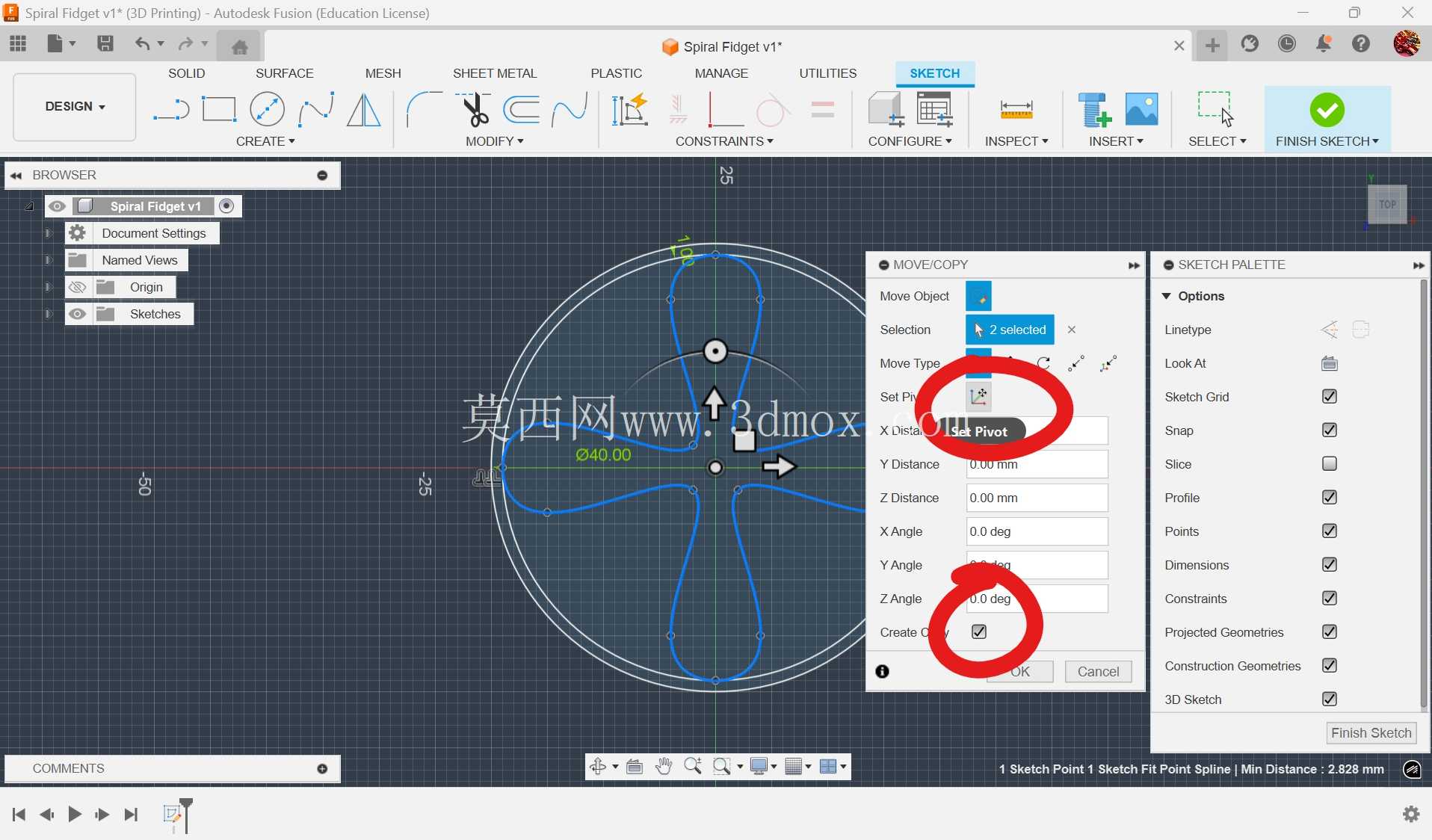Click the Sketch Dimension tool
Image resolution: width=1432 pixels, height=840 pixels.
click(629, 110)
